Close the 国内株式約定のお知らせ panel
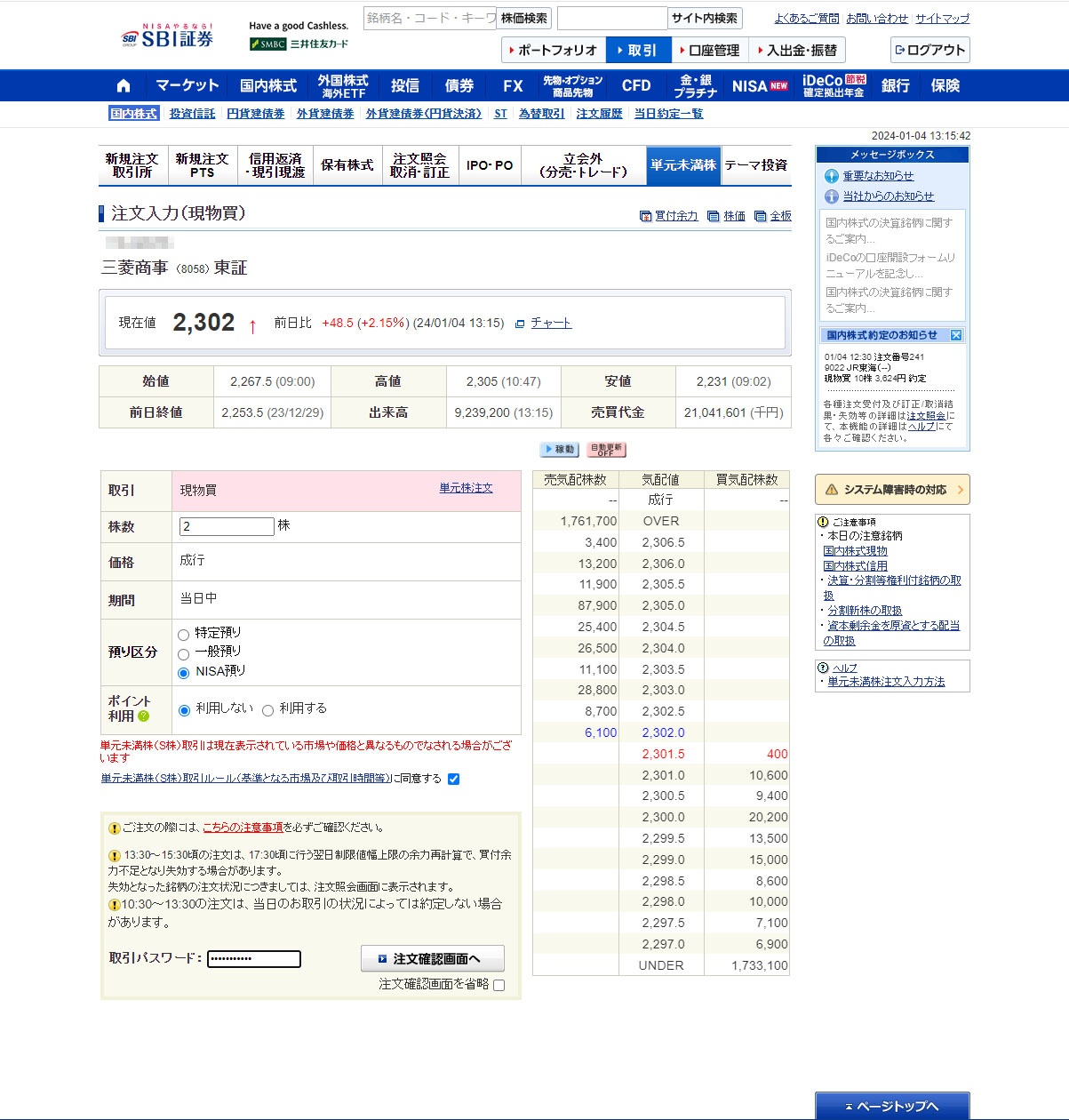This screenshot has height=1120, width=1069. pos(956,335)
